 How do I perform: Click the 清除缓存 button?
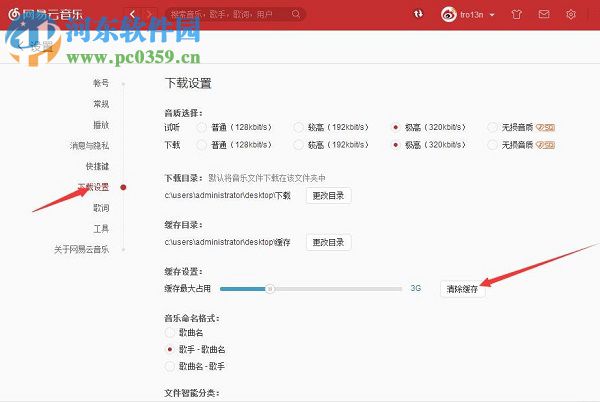462,289
